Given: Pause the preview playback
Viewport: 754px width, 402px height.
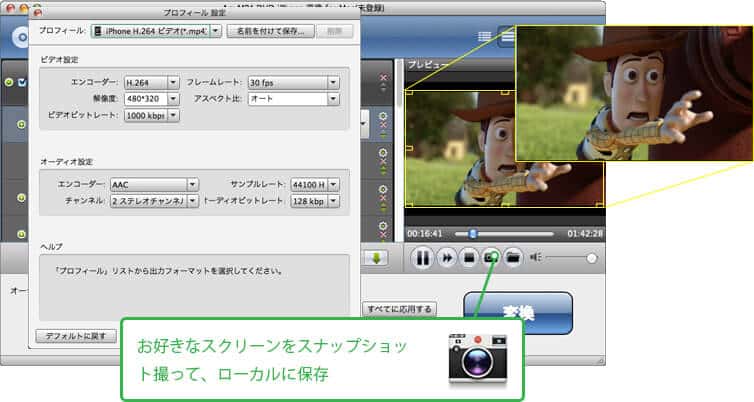Looking at the screenshot, I should tap(422, 258).
